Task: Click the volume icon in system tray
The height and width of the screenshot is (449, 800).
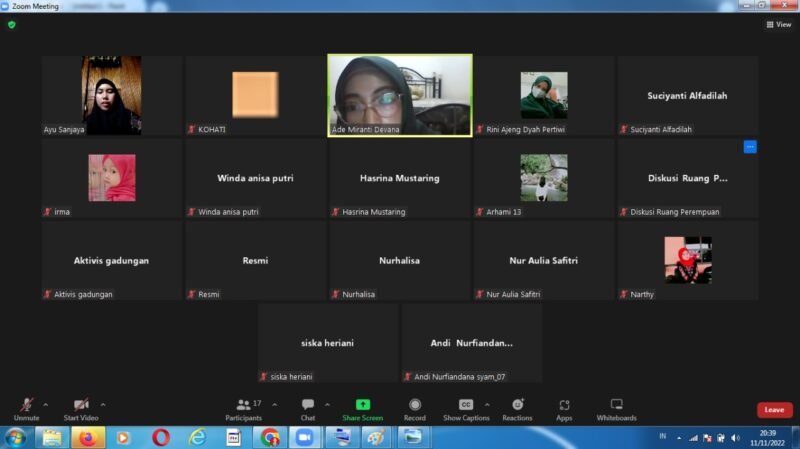Action: click(x=734, y=438)
